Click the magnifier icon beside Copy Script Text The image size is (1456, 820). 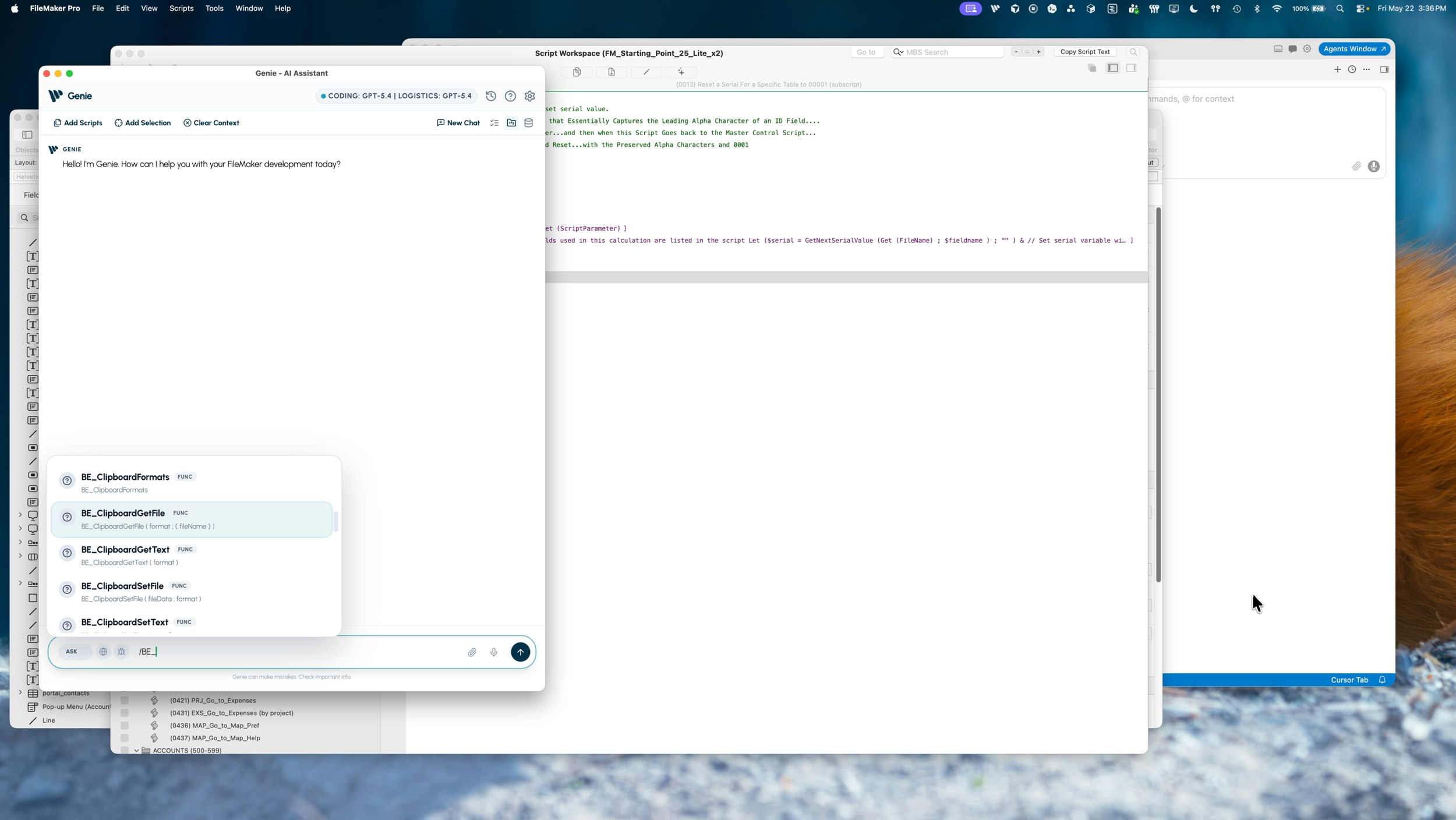coord(1133,52)
